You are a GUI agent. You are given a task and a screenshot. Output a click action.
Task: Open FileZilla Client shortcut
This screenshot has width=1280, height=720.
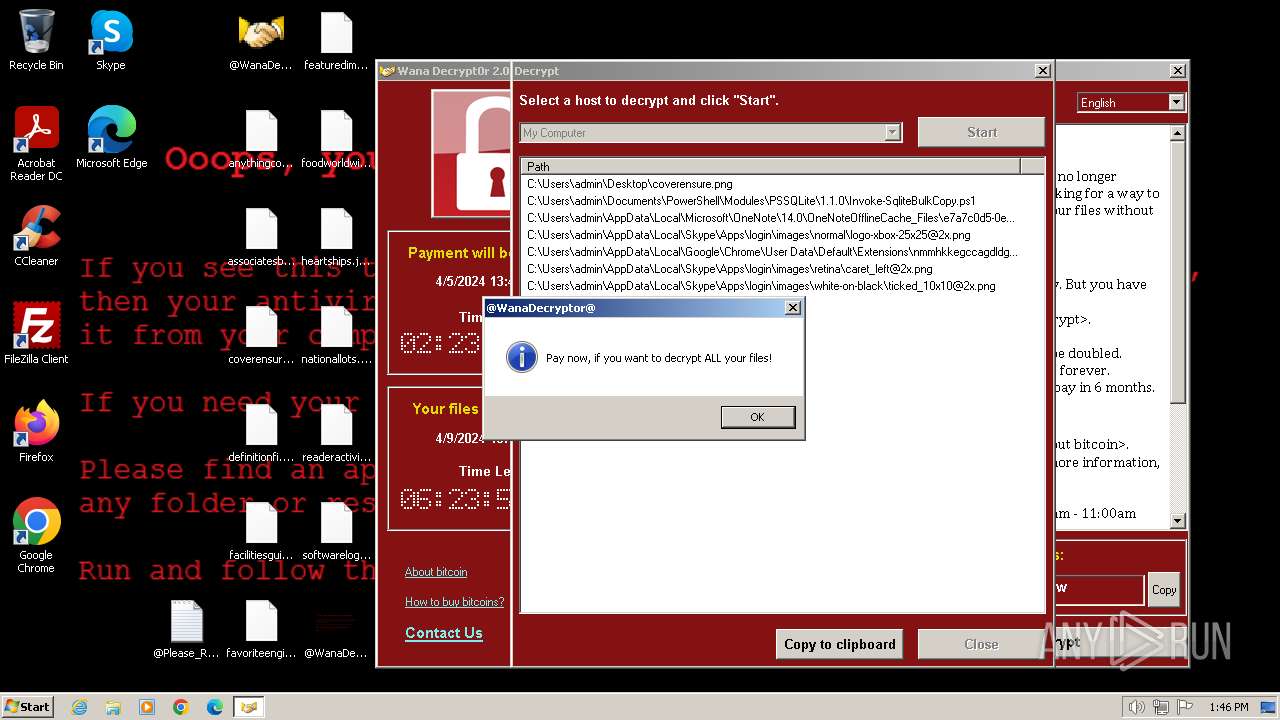pyautogui.click(x=36, y=334)
